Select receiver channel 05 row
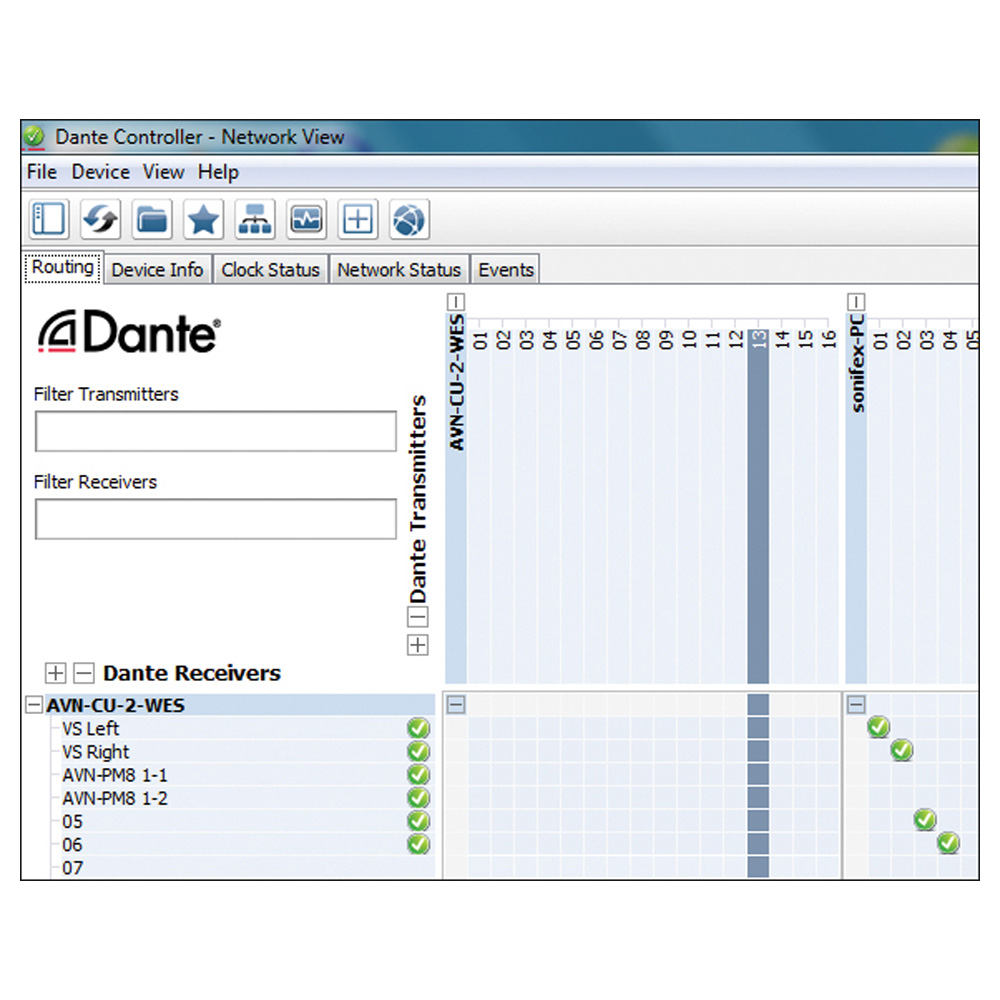Viewport: 1000px width, 1000px height. pyautogui.click(x=247, y=821)
